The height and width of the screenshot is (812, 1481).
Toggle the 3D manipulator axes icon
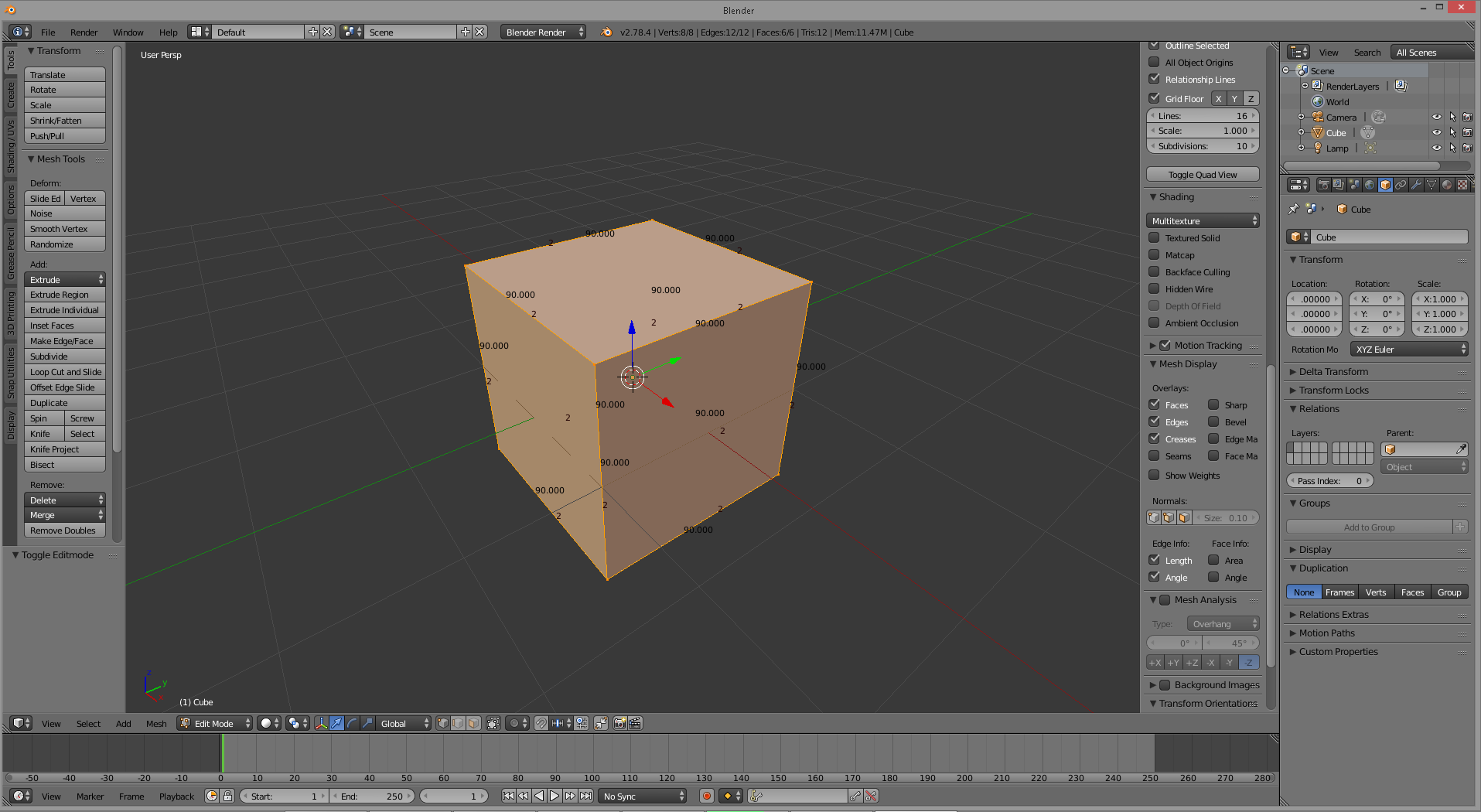pos(322,723)
